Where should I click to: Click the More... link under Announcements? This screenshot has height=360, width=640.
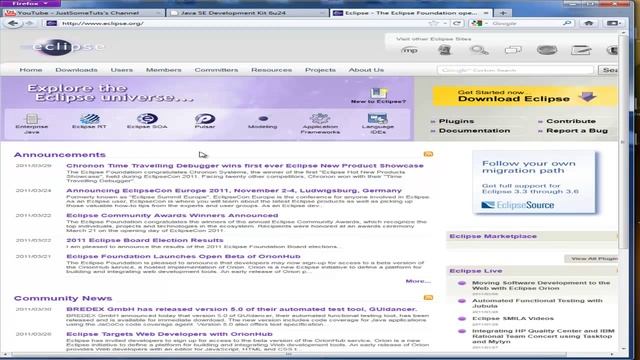[418, 281]
